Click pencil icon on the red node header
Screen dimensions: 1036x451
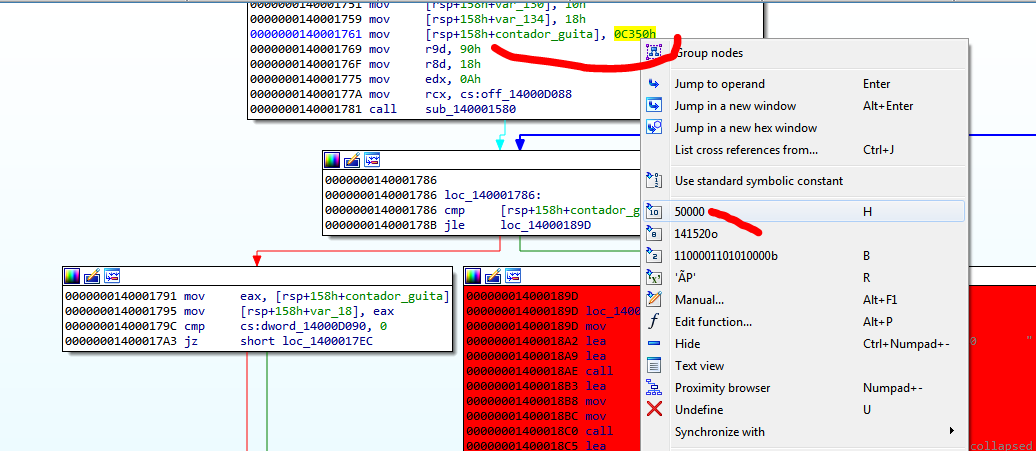tap(494, 275)
